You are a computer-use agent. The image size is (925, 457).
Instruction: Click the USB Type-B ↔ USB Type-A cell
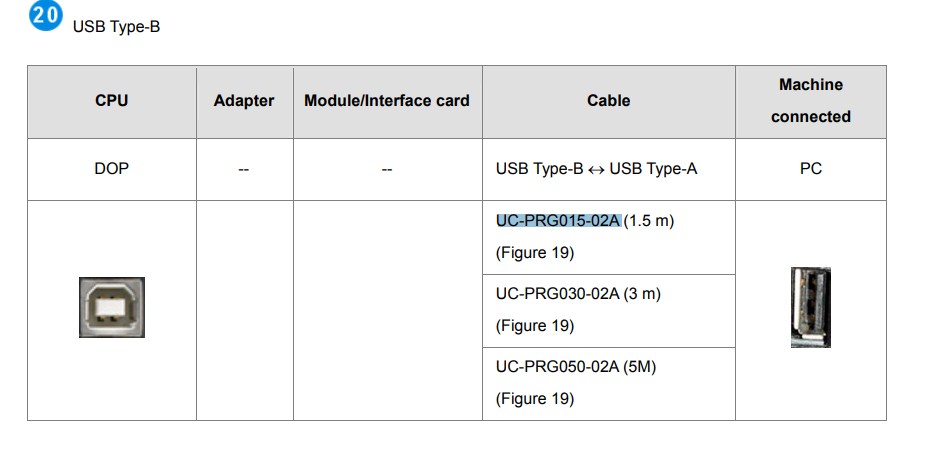pyautogui.click(x=596, y=169)
